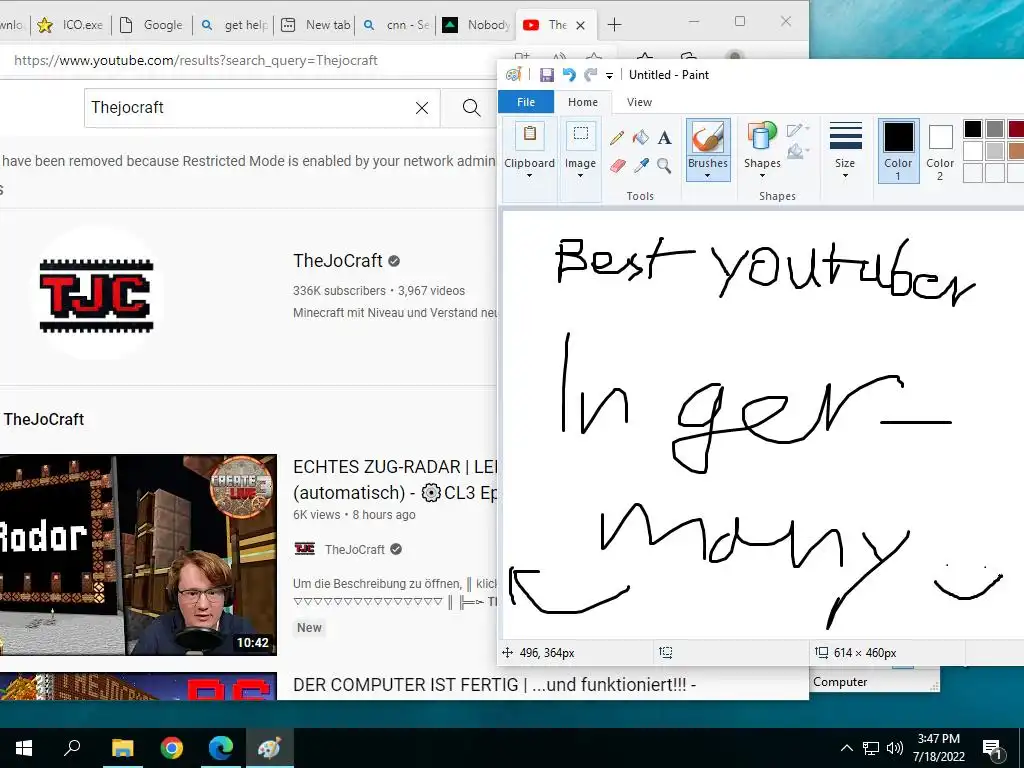Viewport: 1024px width, 768px height.
Task: Switch to the View ribbon tab
Action: (639, 102)
